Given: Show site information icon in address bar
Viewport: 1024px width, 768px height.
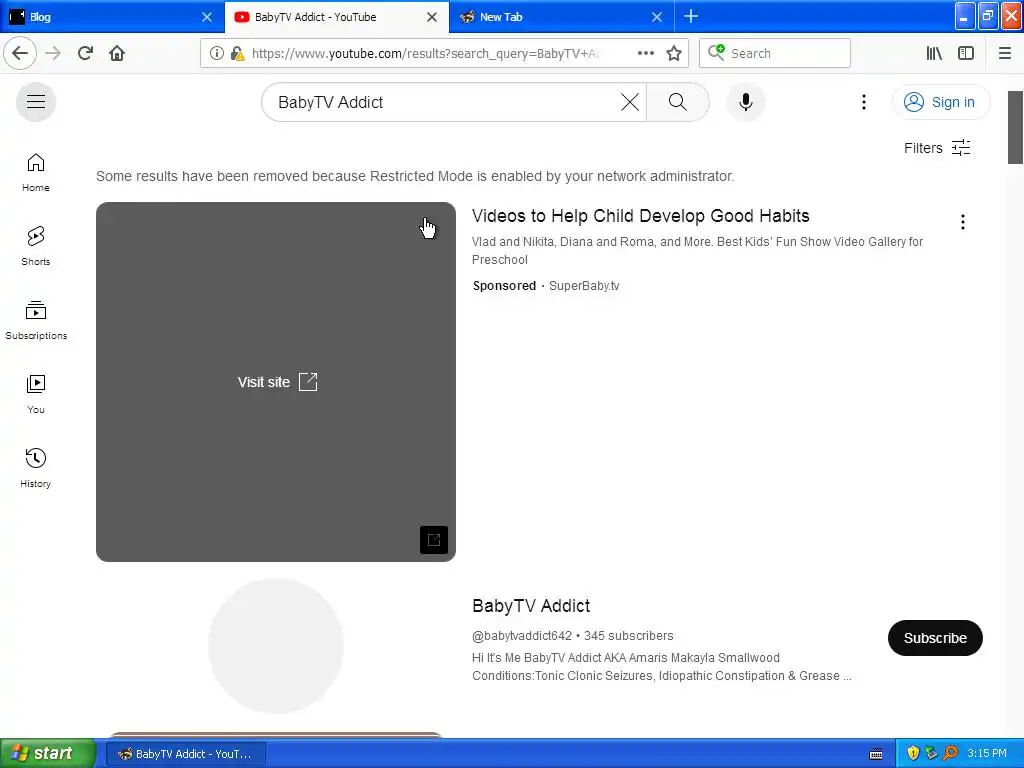Looking at the screenshot, I should [216, 53].
